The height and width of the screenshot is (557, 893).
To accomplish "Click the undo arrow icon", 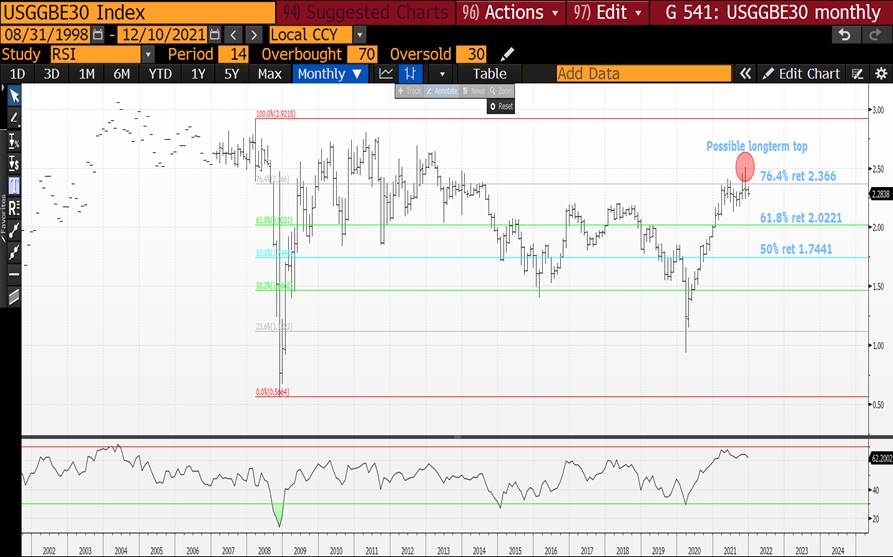I will [845, 35].
